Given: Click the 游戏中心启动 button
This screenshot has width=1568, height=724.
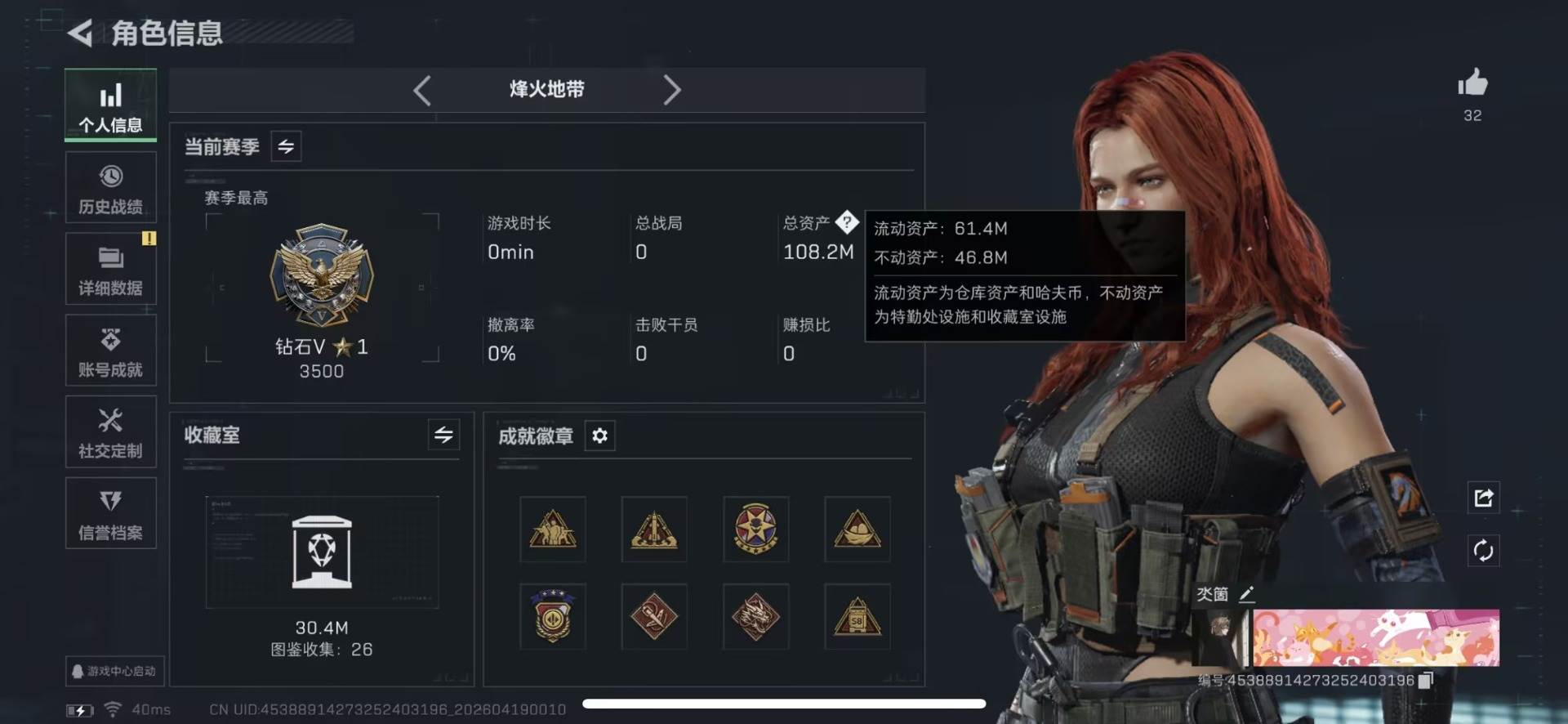Looking at the screenshot, I should coord(115,671).
